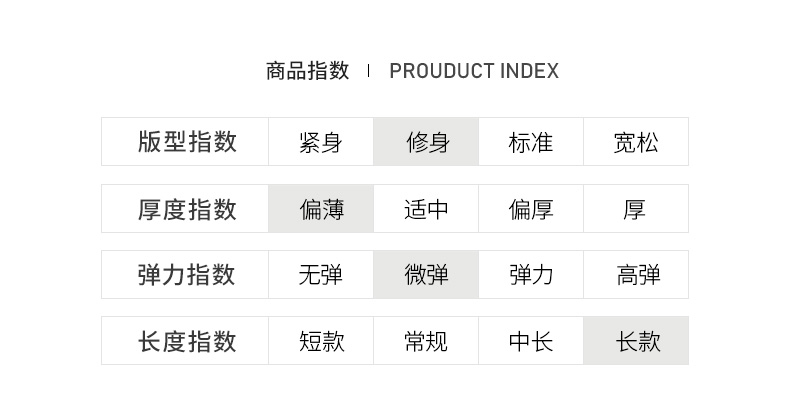Choose 无弹 in the elasticity row

pos(320,275)
